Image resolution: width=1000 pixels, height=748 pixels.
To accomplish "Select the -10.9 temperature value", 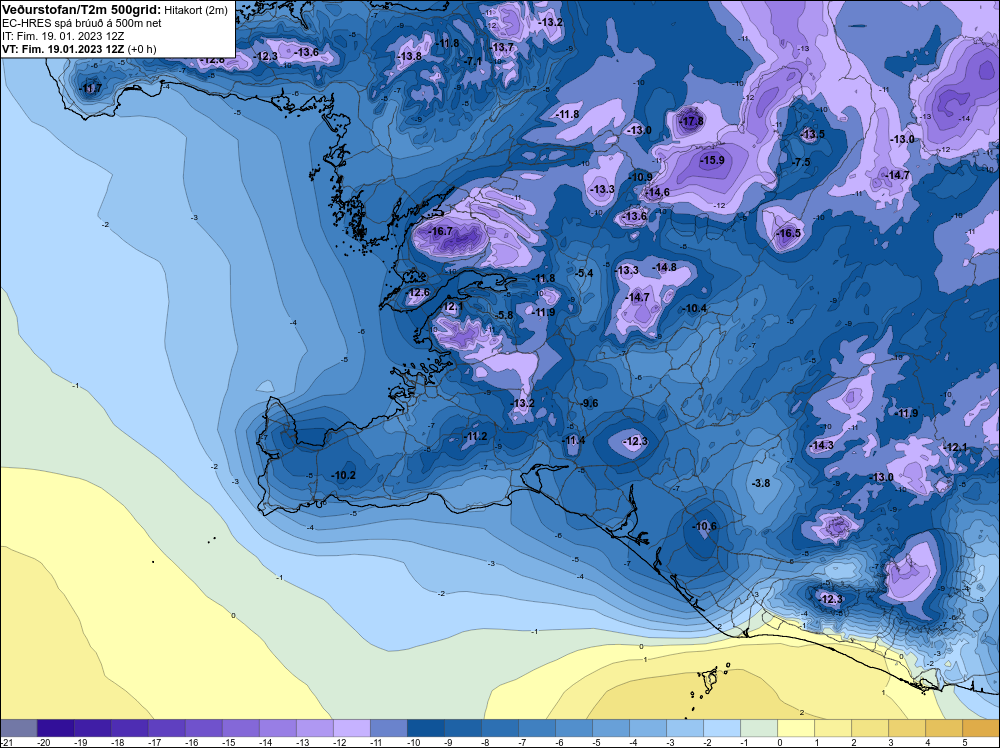I will (x=640, y=177).
